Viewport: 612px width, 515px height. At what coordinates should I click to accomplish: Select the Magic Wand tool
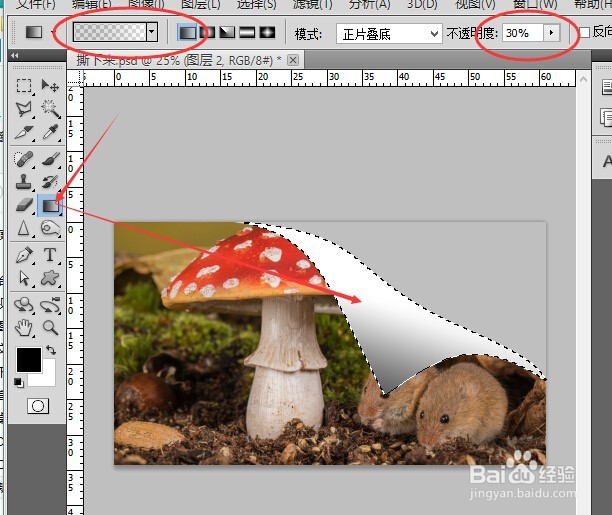(51, 109)
